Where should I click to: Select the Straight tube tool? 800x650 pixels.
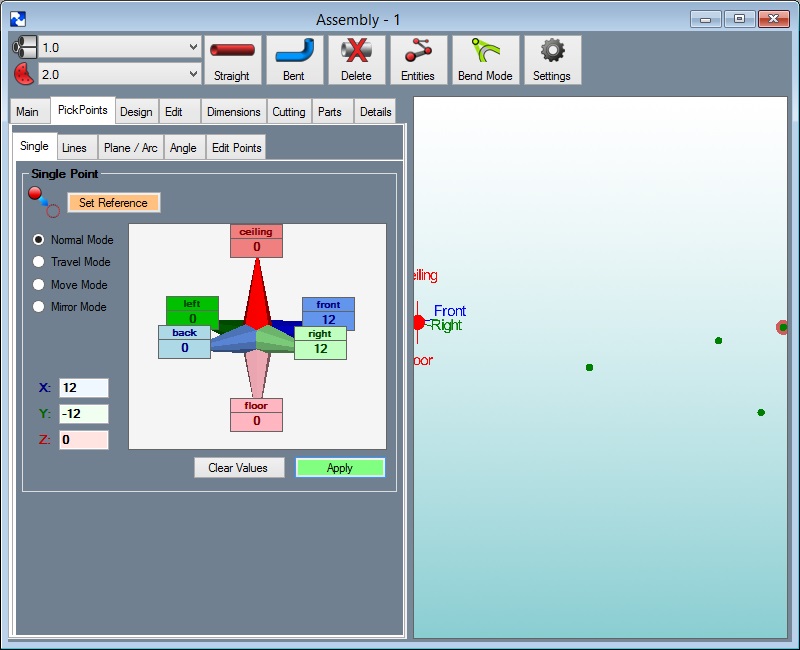tap(232, 60)
